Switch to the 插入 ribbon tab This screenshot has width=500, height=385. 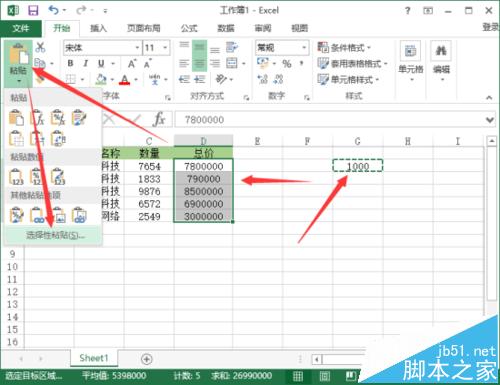98,28
